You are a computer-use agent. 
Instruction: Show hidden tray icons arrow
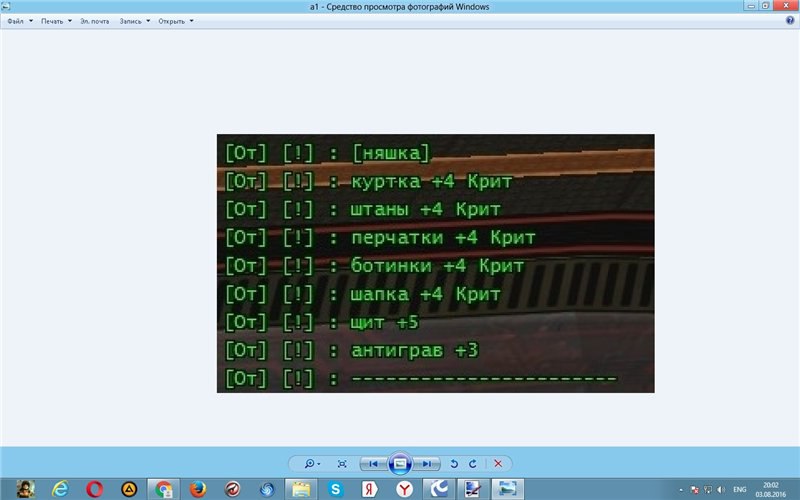(681, 490)
